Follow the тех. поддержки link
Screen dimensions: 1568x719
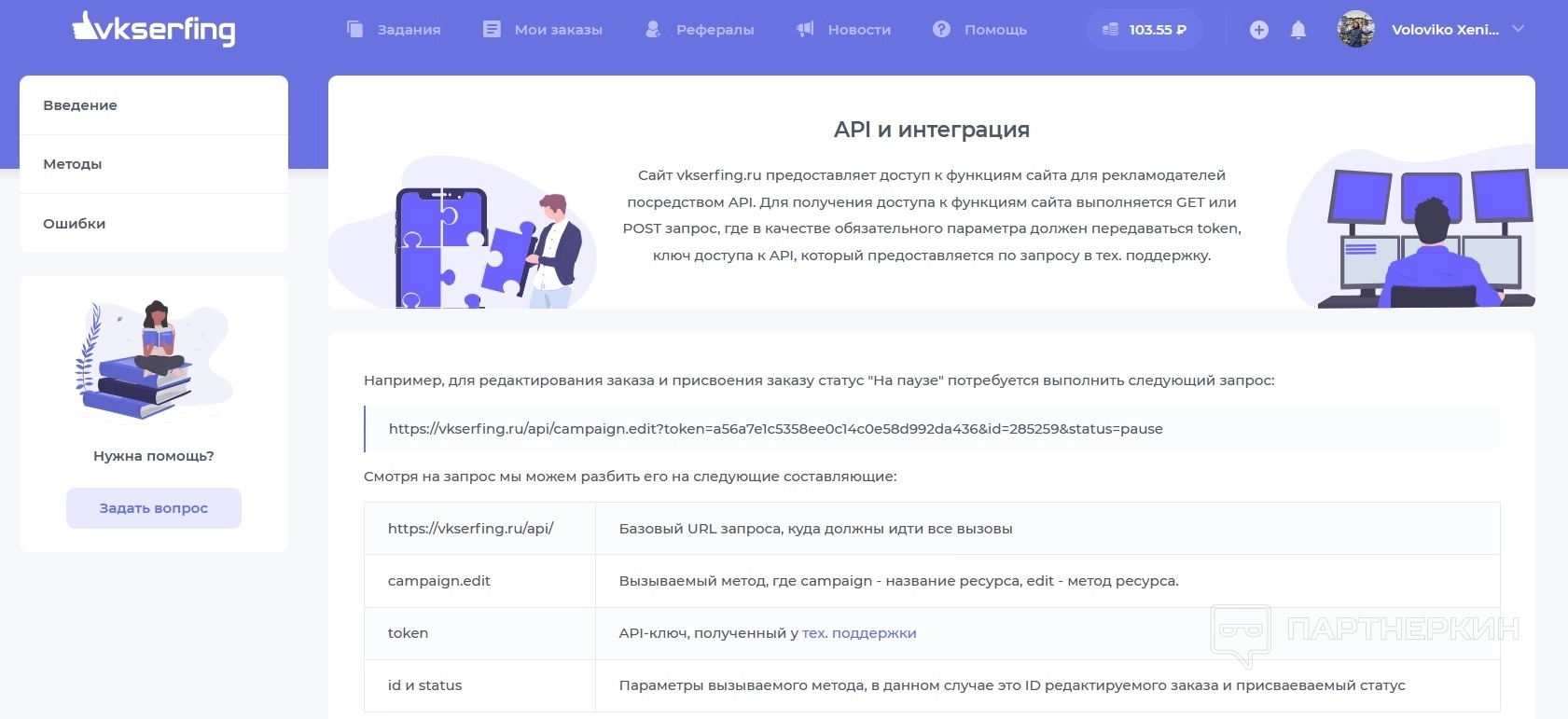(x=859, y=633)
